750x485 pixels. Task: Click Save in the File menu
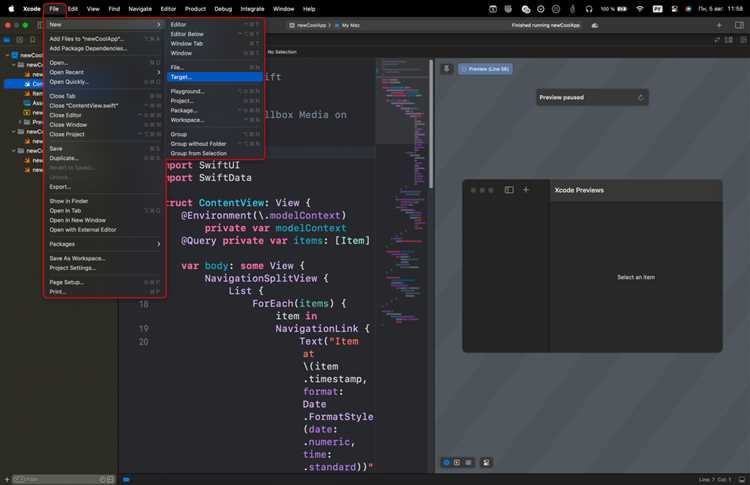tap(105, 149)
